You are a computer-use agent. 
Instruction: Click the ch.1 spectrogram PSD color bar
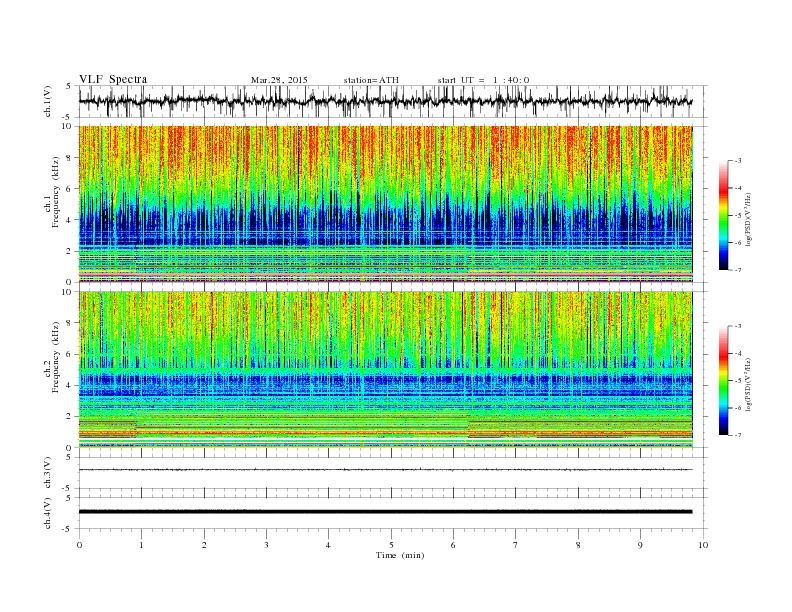[x=724, y=215]
